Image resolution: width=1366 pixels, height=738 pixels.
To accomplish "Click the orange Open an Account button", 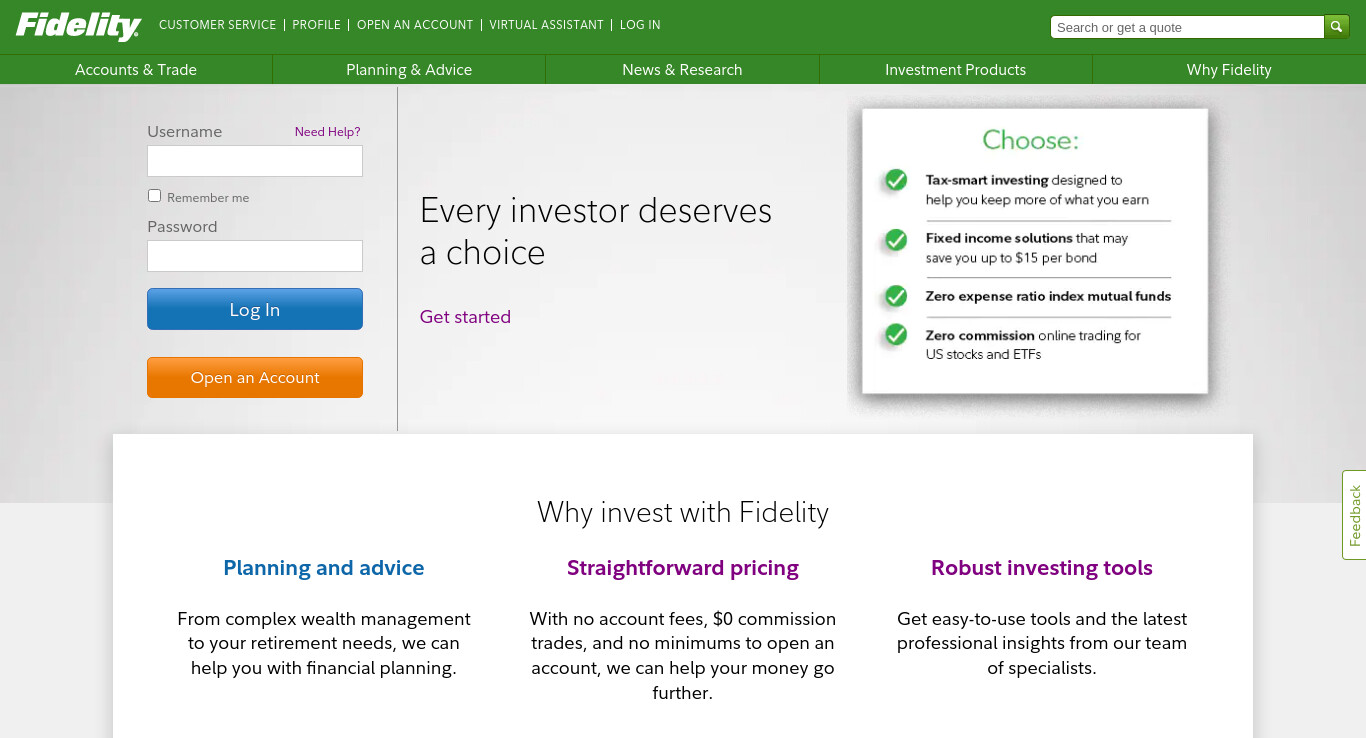I will [x=255, y=378].
